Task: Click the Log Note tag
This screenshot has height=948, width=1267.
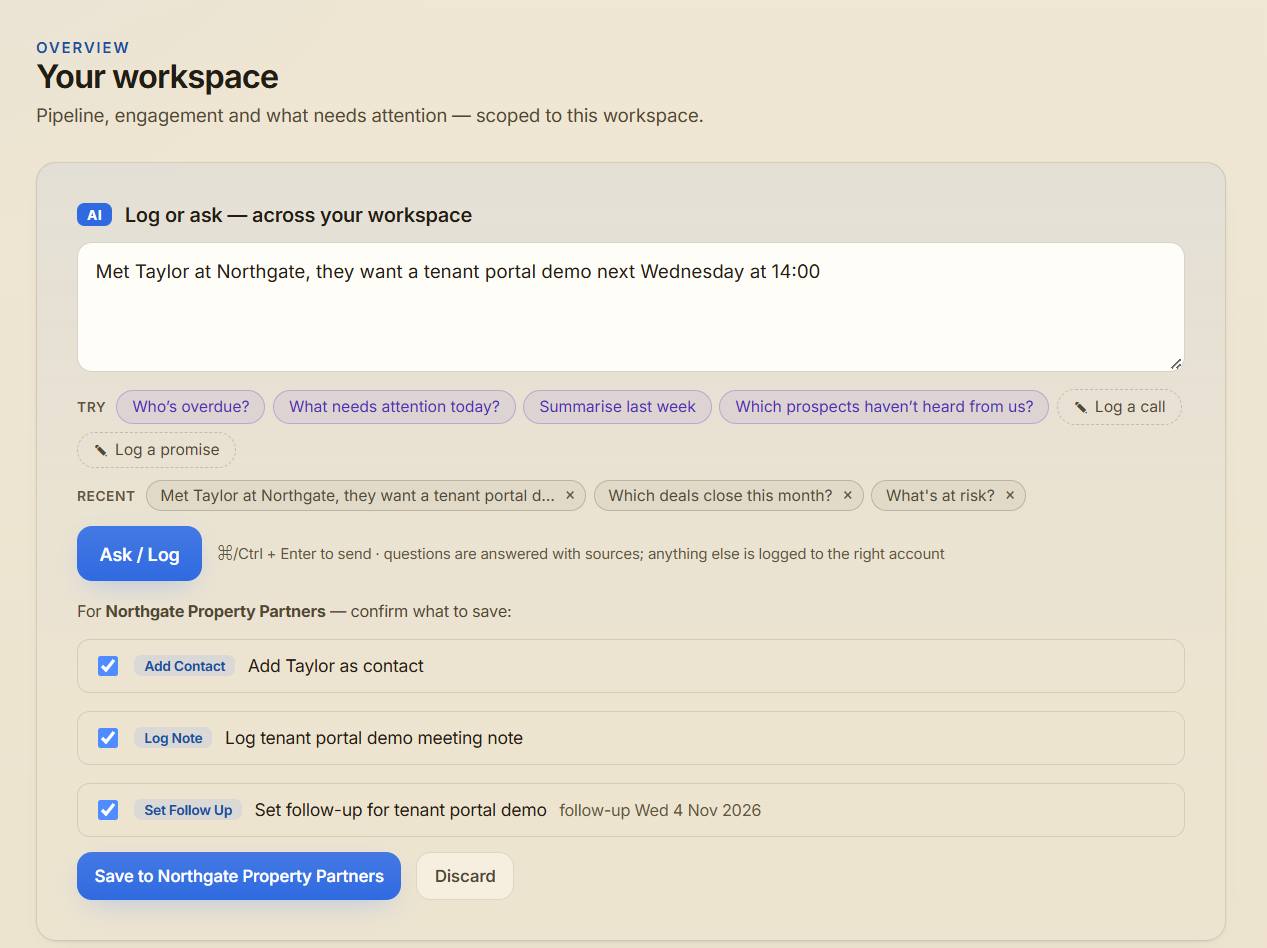Action: [173, 738]
